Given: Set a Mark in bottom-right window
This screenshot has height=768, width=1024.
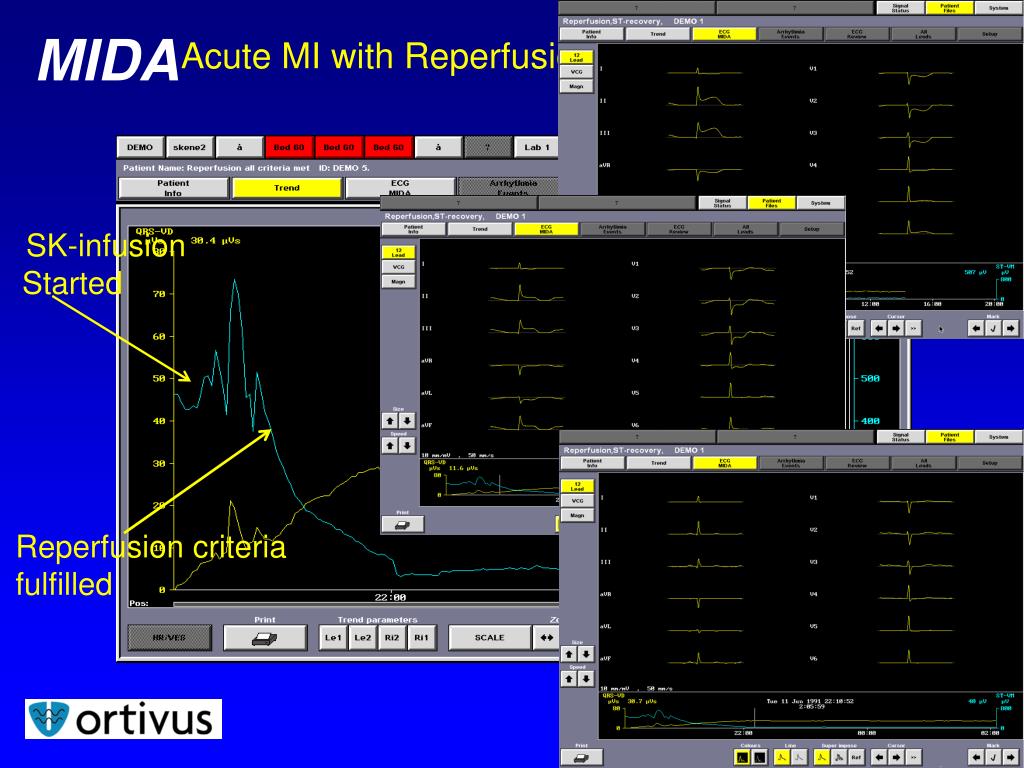Looking at the screenshot, I should pos(993,758).
